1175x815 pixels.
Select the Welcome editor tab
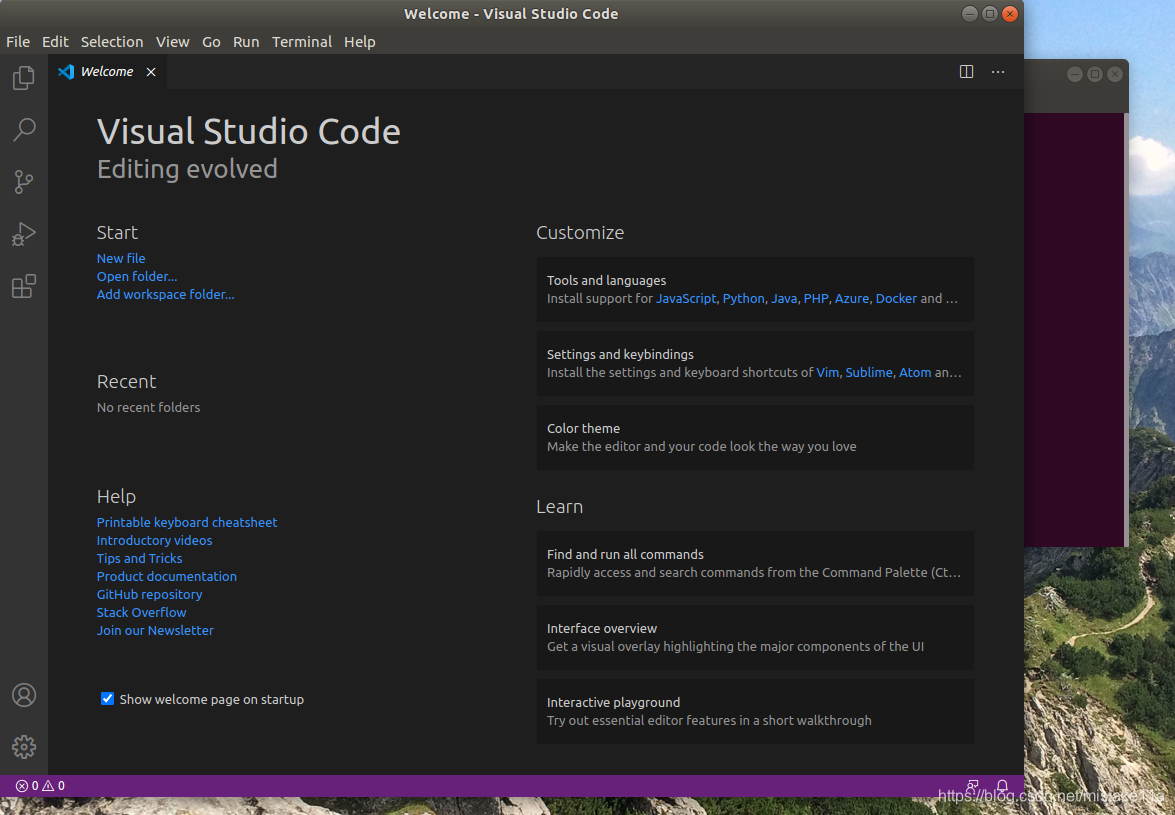107,72
